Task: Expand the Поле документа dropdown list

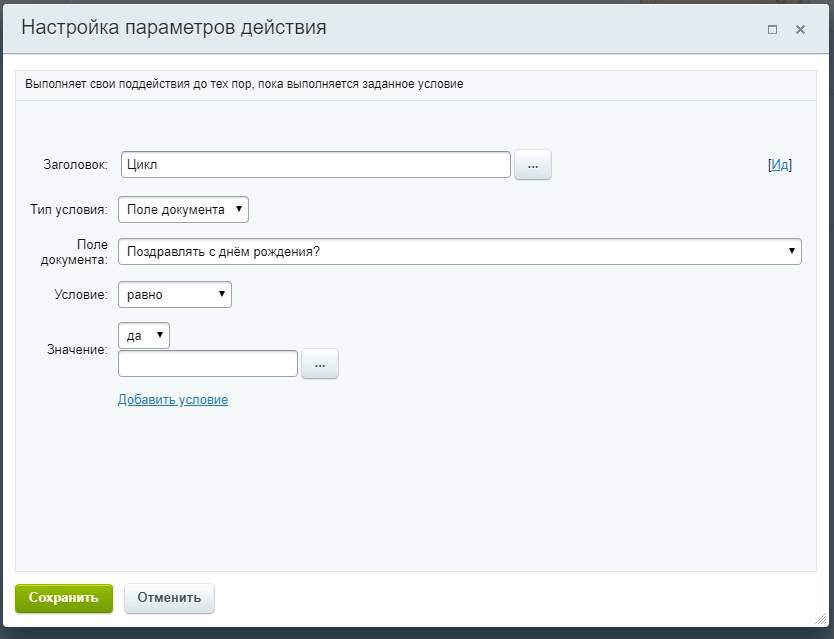Action: (x=459, y=251)
